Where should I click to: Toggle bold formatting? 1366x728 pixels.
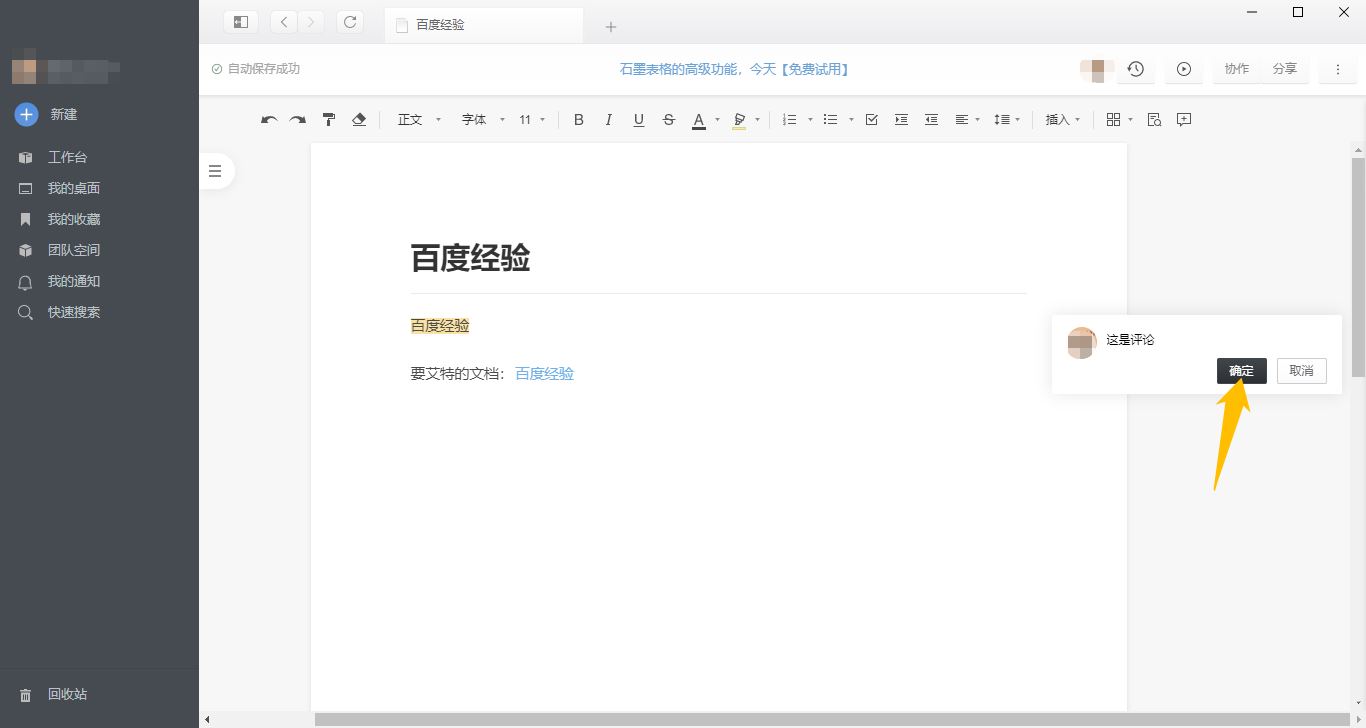pyautogui.click(x=578, y=120)
